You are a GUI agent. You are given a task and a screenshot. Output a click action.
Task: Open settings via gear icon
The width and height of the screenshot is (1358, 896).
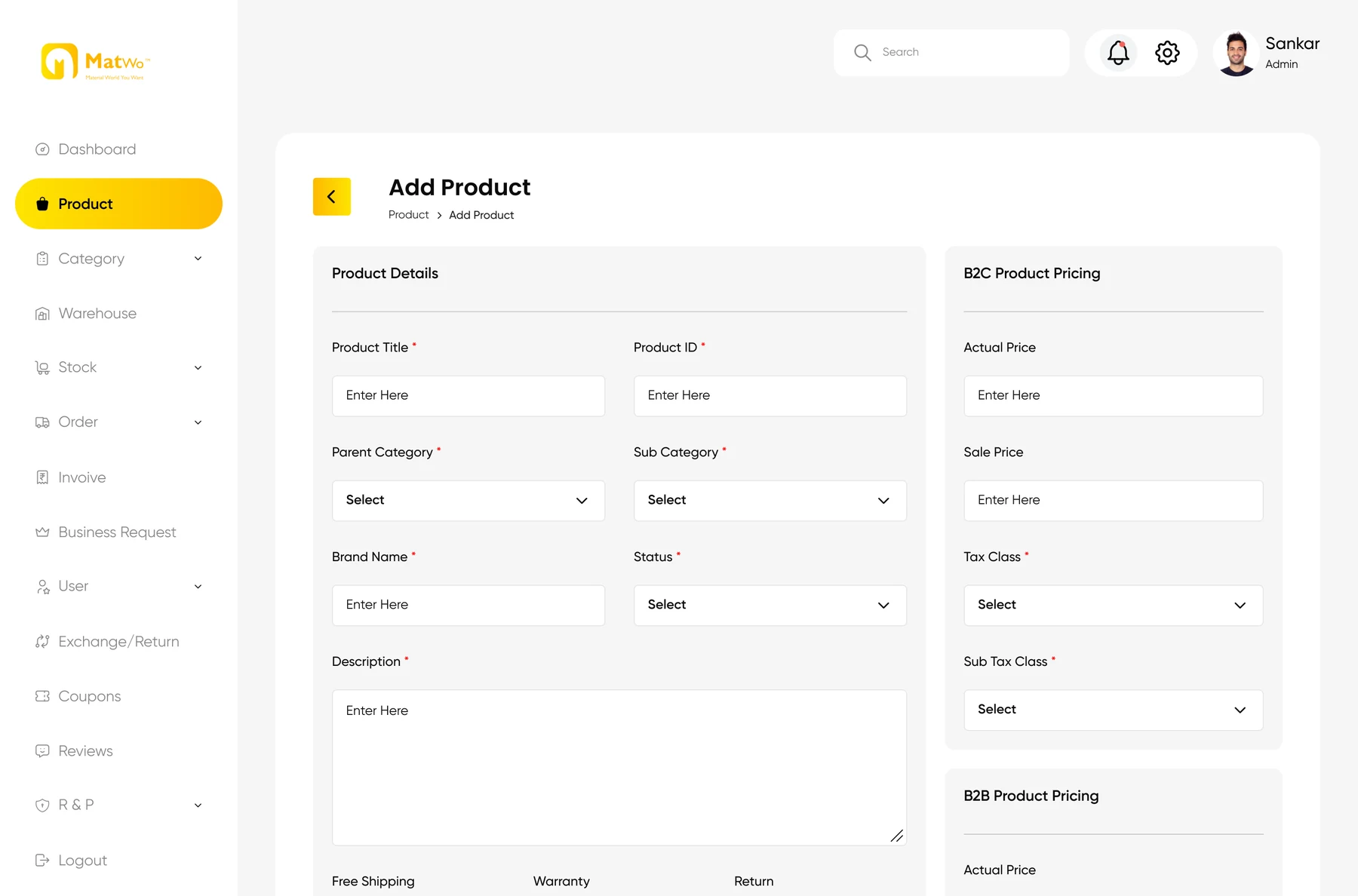pyautogui.click(x=1167, y=53)
